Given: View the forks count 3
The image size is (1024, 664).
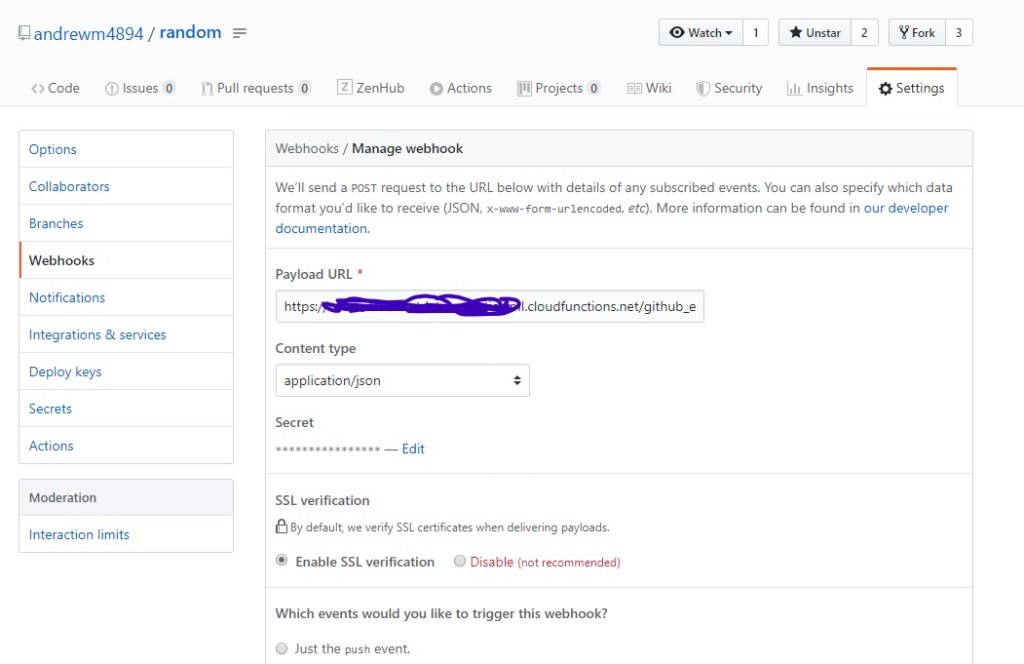Looking at the screenshot, I should (959, 33).
